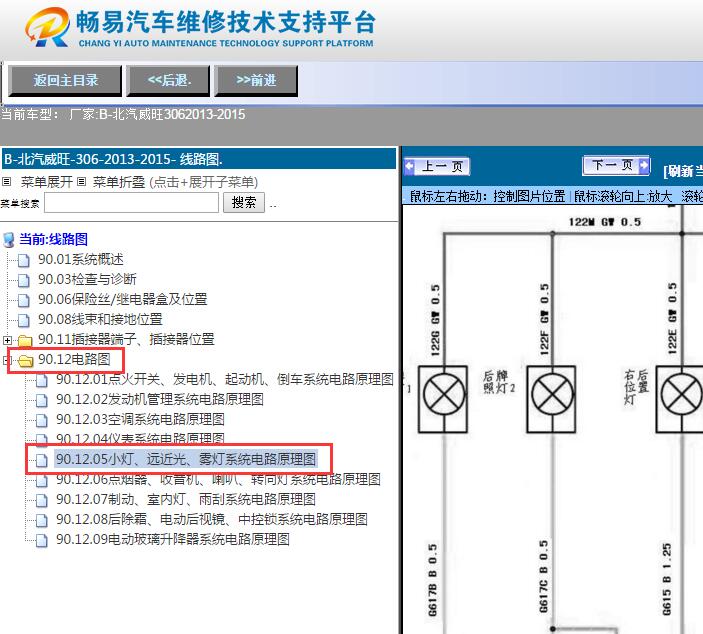Open 90.06保险丝/继电器盒及位置
Screen dimensions: 703x634
coord(122,299)
